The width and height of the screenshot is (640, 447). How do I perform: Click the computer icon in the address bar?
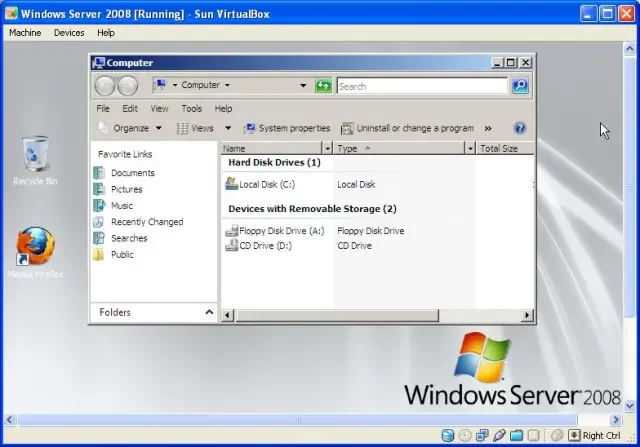click(160, 85)
